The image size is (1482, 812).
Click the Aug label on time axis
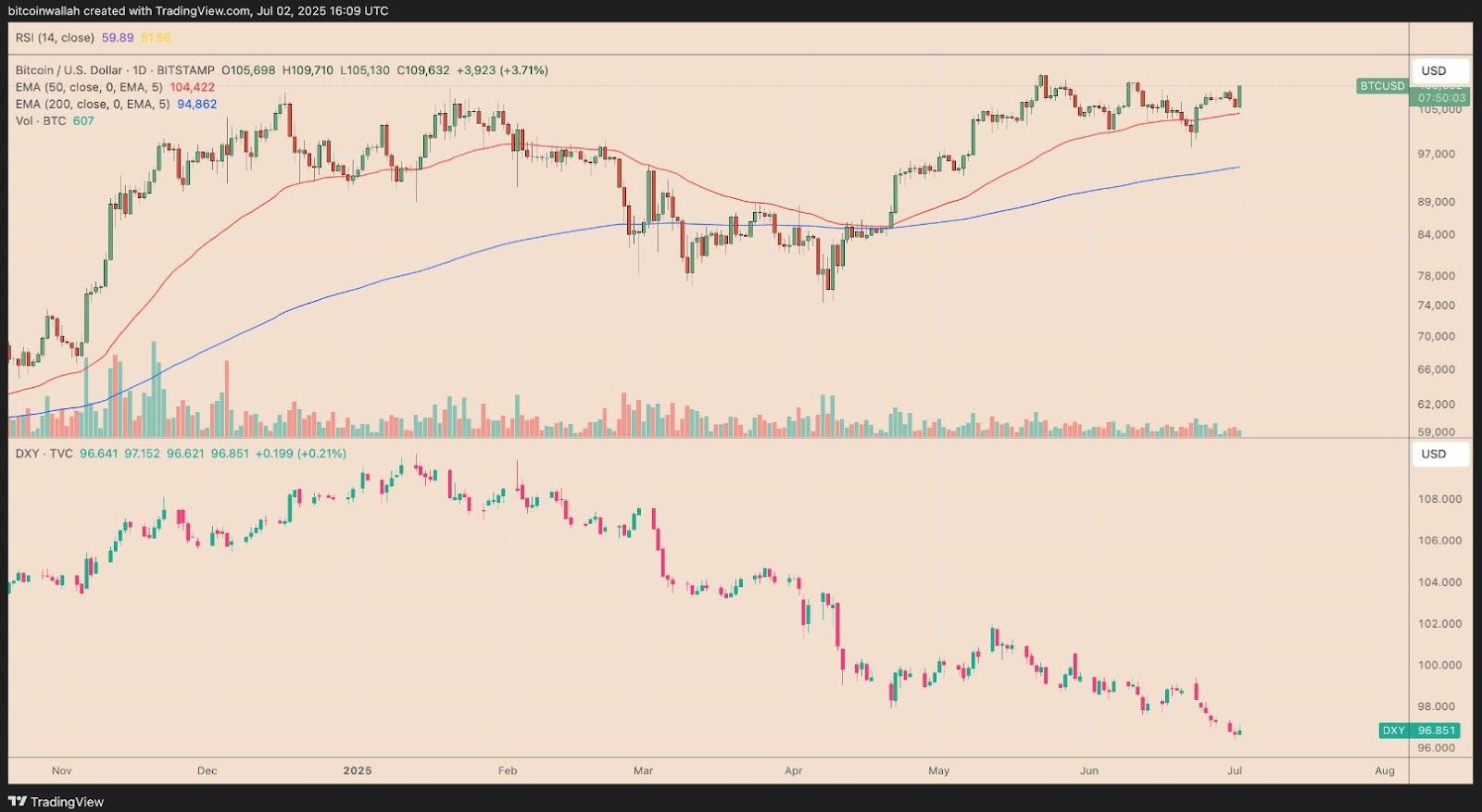pyautogui.click(x=1384, y=770)
